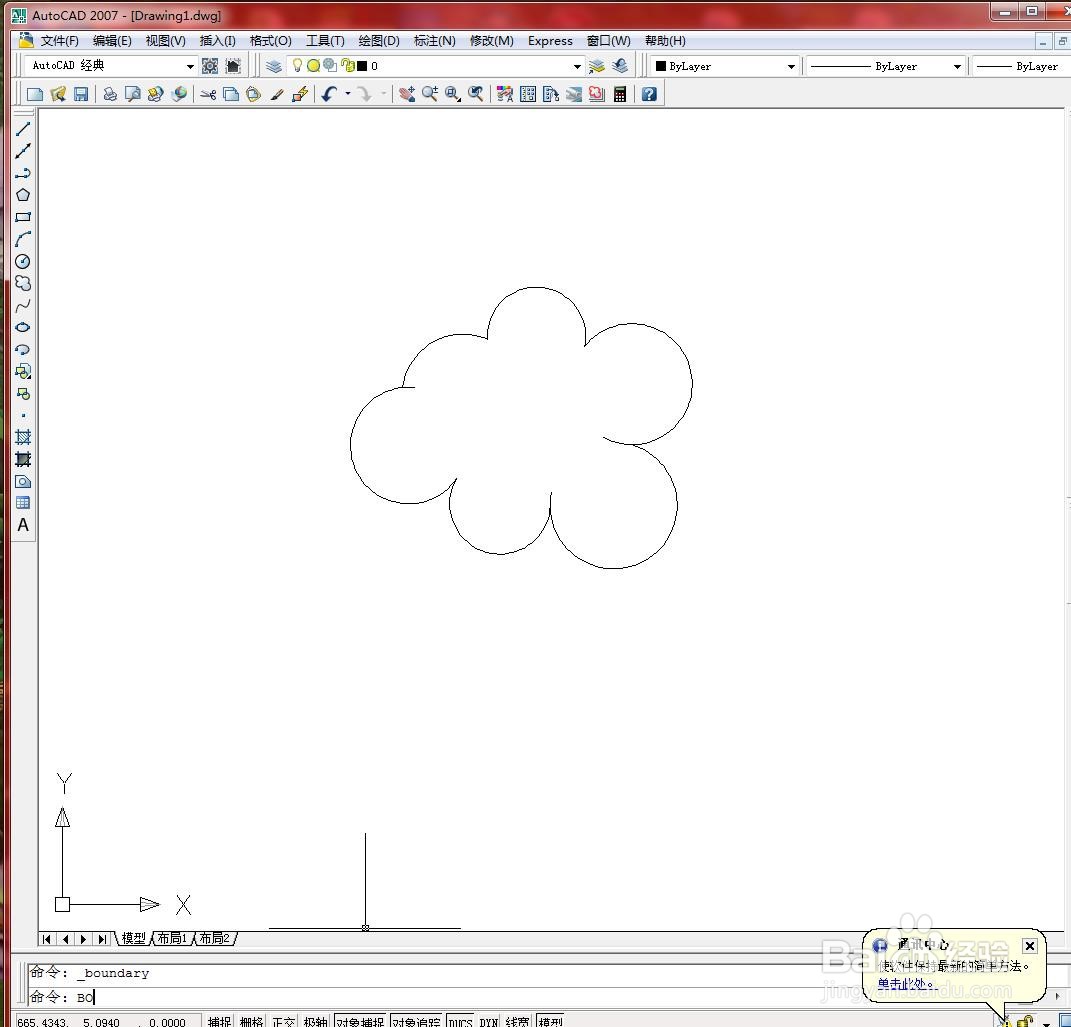1071x1027 pixels.
Task: Click the New drawing icon
Action: click(34, 94)
